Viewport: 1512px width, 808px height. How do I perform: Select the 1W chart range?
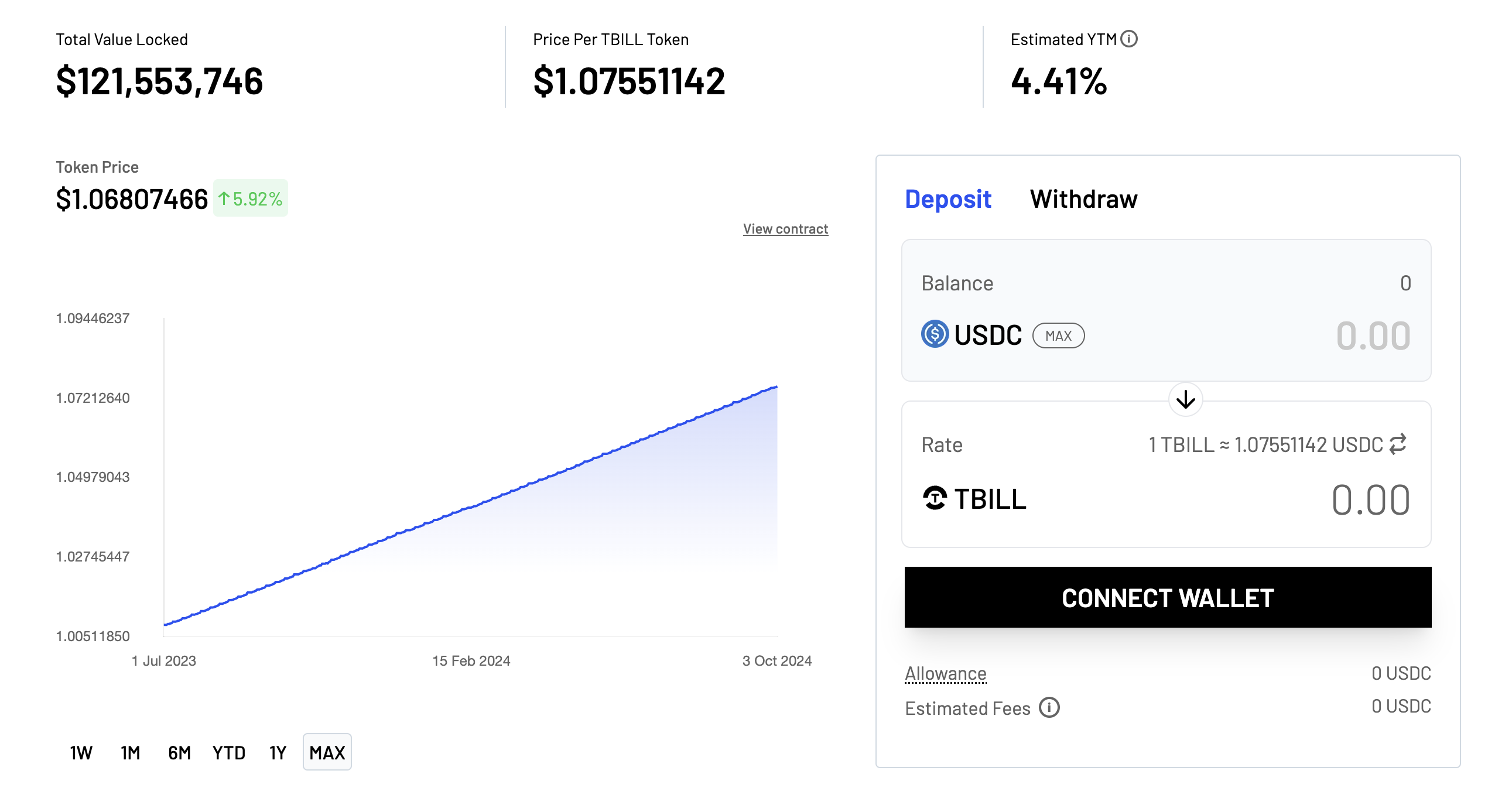pyautogui.click(x=81, y=752)
